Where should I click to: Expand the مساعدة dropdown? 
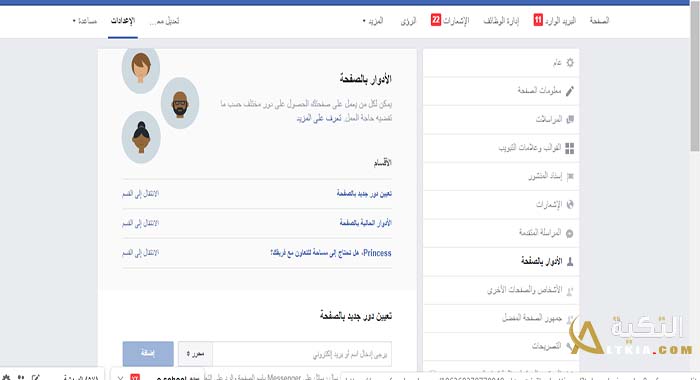(85, 21)
